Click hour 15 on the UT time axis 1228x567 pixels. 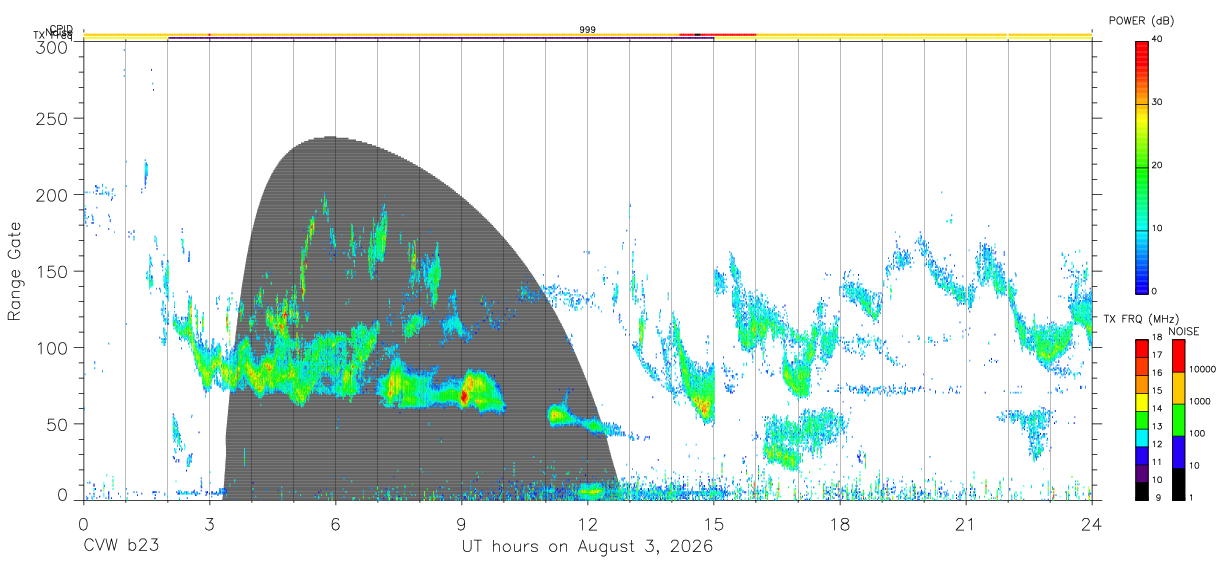(714, 524)
